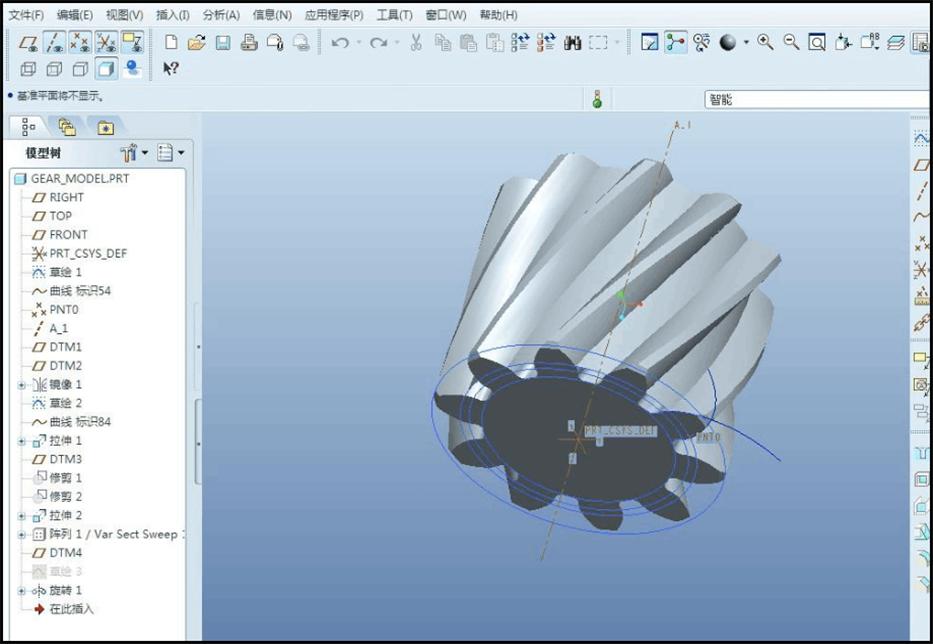933x644 pixels.
Task: Select the wireframe display style icon
Action: pyautogui.click(x=29, y=69)
